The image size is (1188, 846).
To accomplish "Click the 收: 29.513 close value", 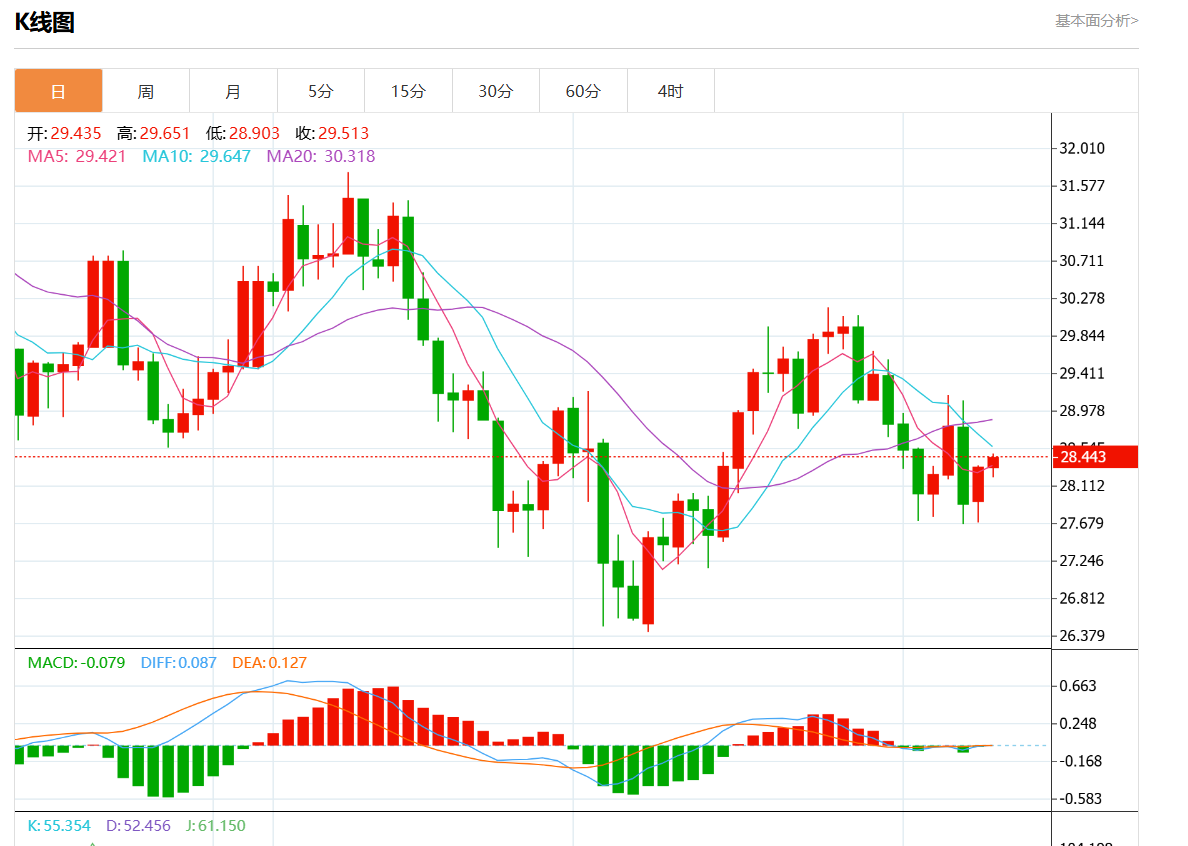I will point(332,133).
